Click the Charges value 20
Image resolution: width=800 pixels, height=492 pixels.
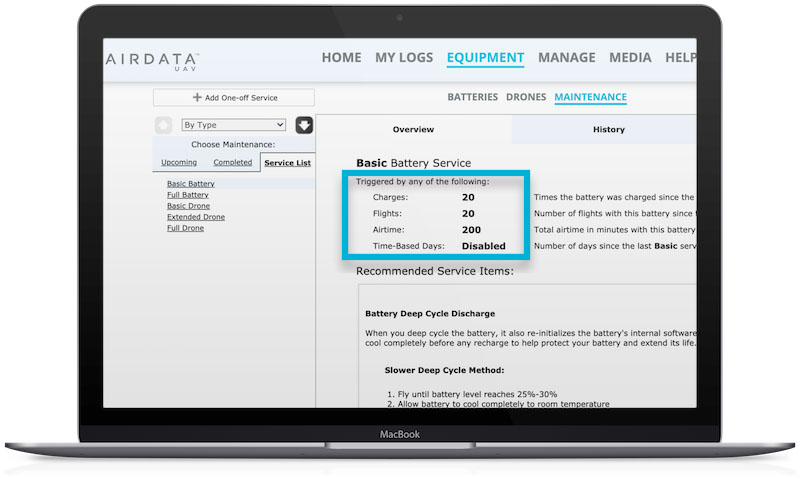[x=468, y=198]
